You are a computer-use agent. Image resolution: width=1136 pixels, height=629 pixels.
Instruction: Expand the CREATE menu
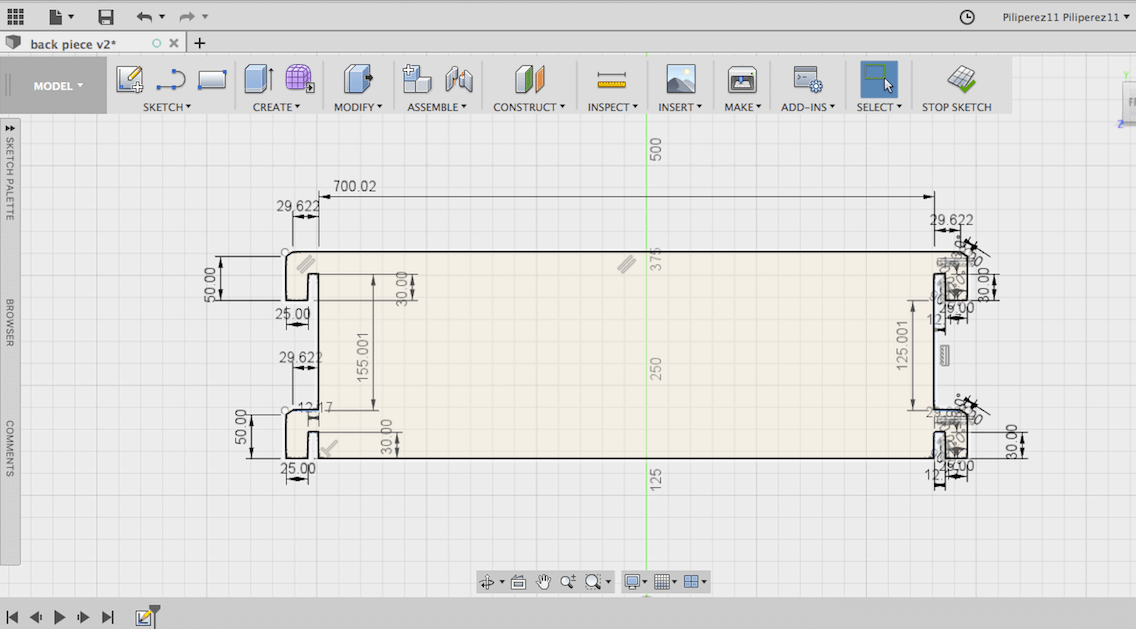[x=276, y=107]
